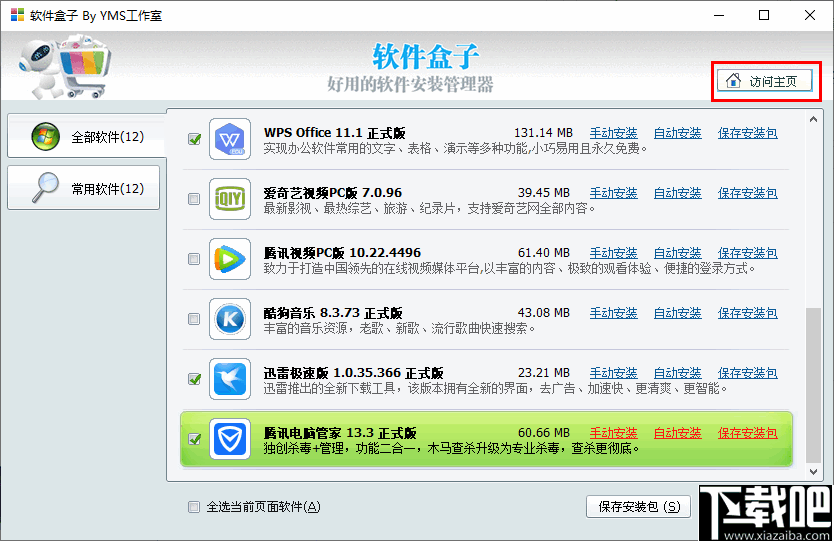
Task: Close the 软件盒子 window
Action: point(810,15)
